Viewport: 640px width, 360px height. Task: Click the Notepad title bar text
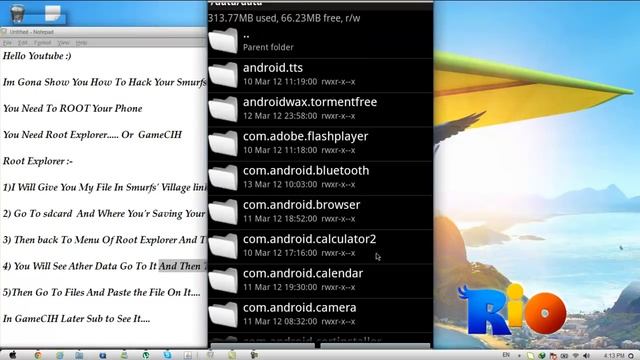[x=31, y=32]
